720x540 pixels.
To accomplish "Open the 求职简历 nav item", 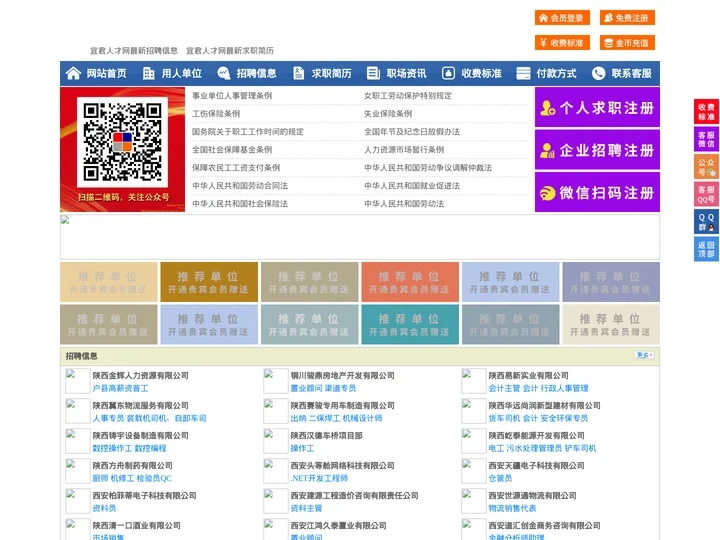I will pos(331,73).
